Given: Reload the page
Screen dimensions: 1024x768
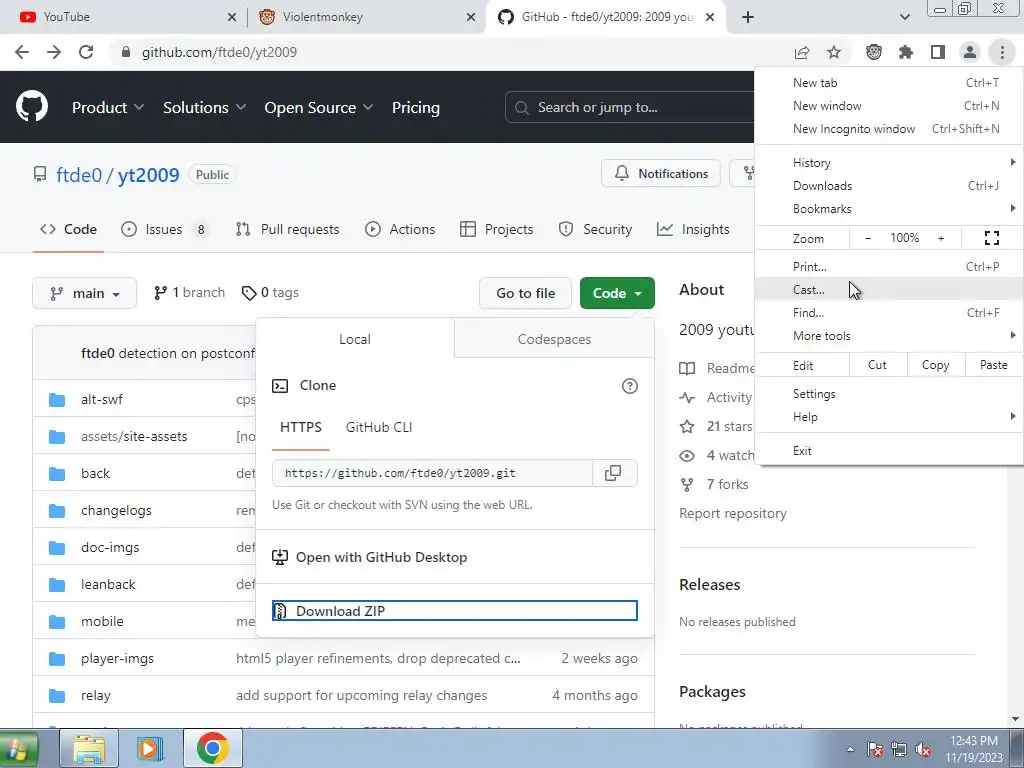Looking at the screenshot, I should click(x=86, y=52).
